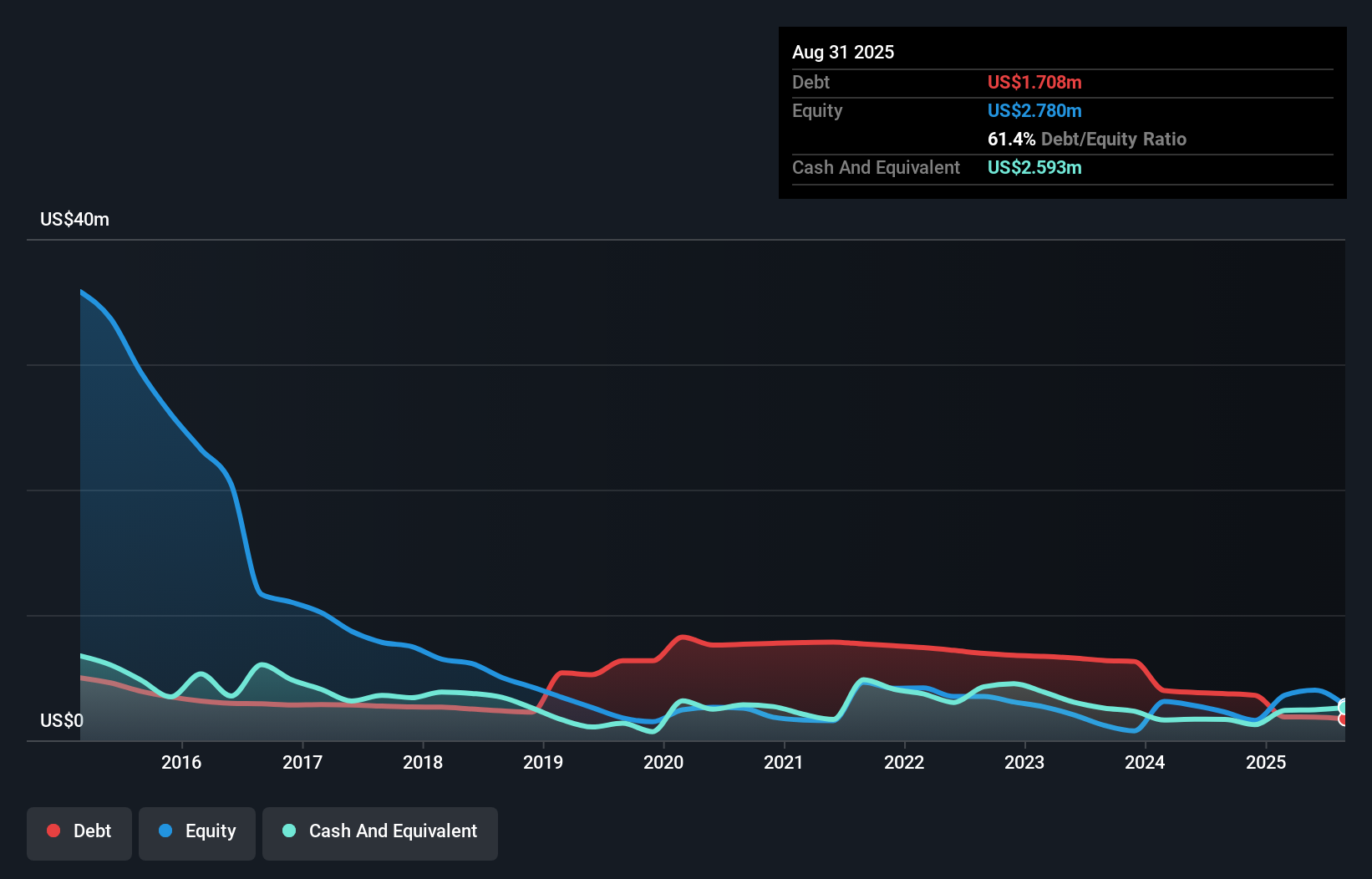The image size is (1372, 879).
Task: Click the Aug 31 2025 tooltip header
Action: [x=843, y=52]
